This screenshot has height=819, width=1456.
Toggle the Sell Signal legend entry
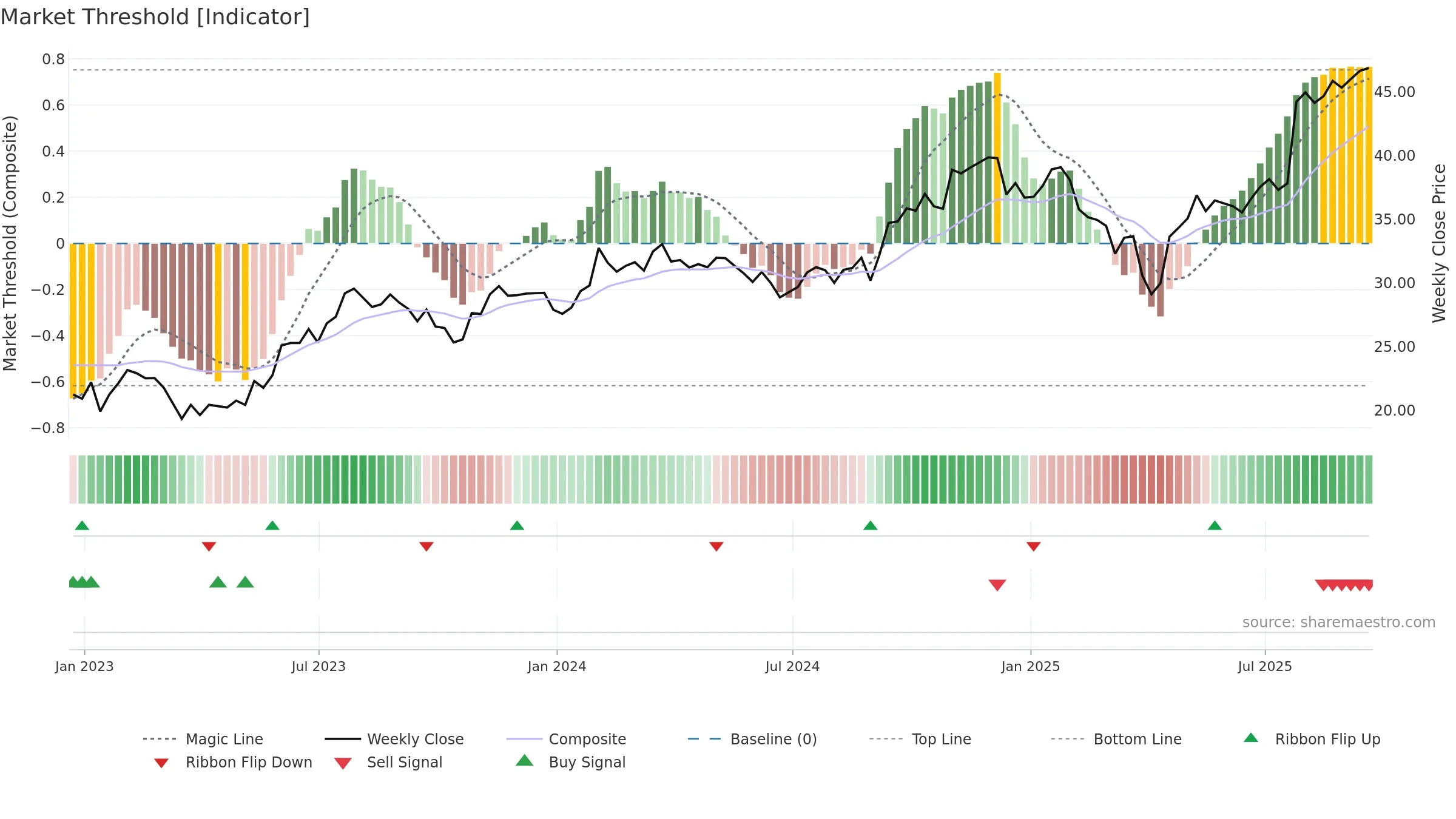[388, 762]
